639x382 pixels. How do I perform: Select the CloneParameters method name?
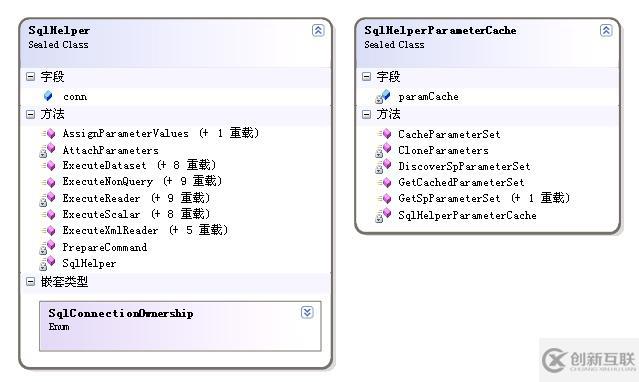click(x=443, y=150)
